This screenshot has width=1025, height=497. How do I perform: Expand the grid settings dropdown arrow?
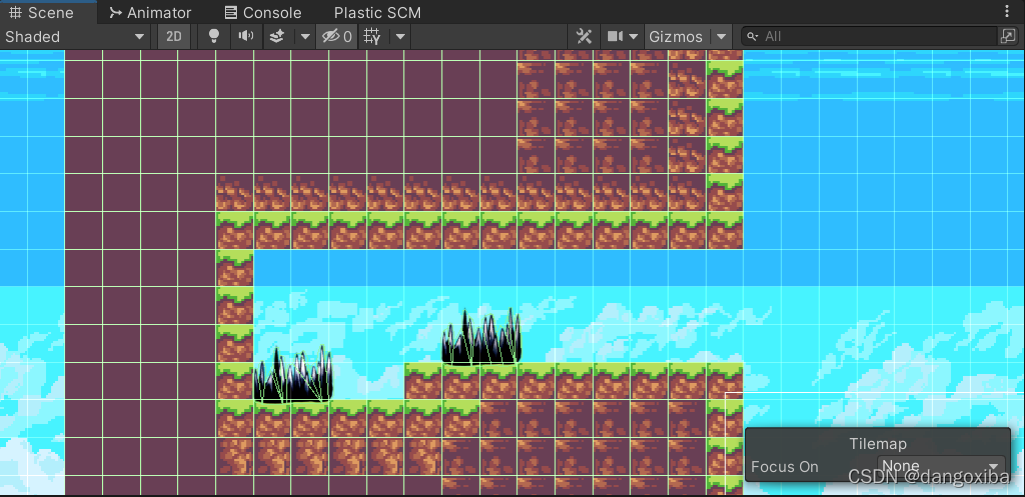pyautogui.click(x=401, y=37)
